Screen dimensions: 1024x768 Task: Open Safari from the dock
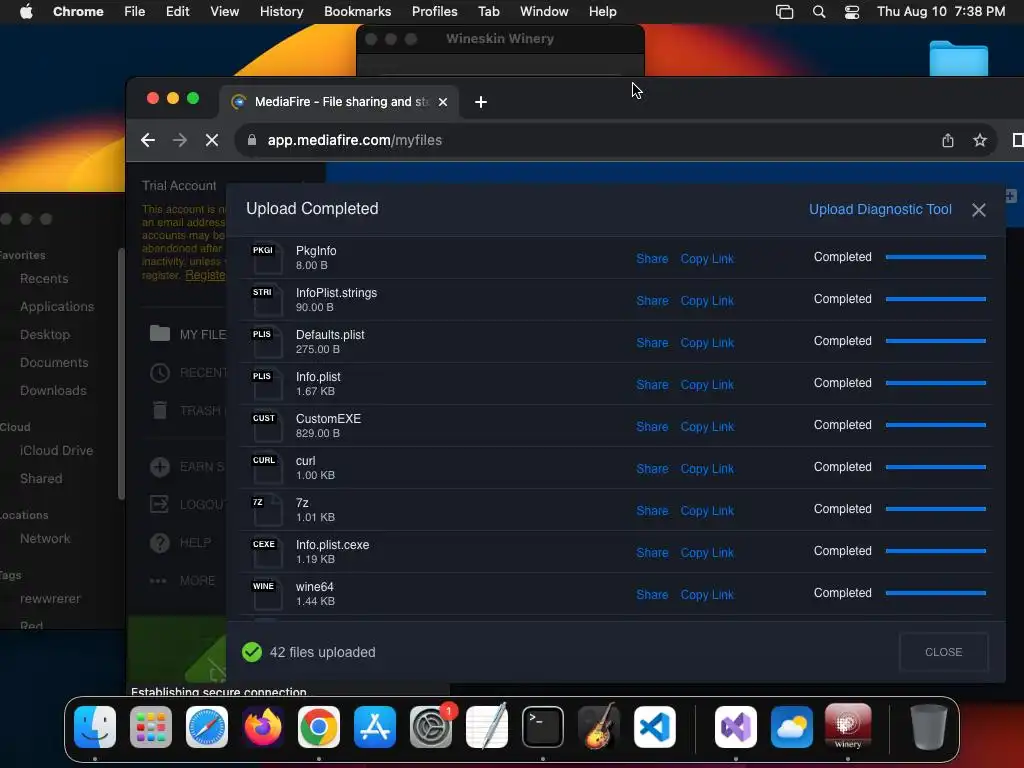coord(207,727)
